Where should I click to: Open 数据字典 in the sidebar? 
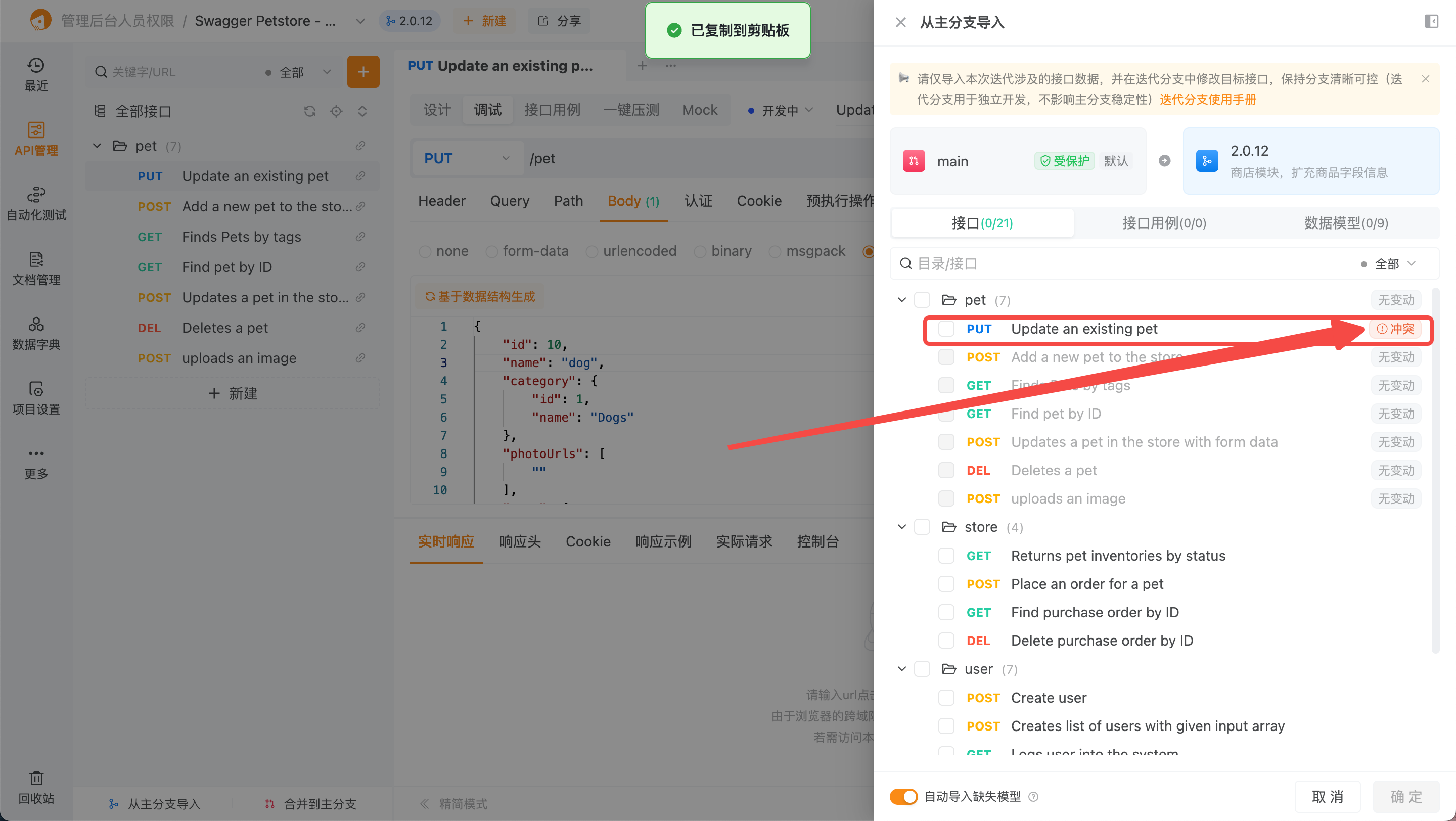(36, 333)
